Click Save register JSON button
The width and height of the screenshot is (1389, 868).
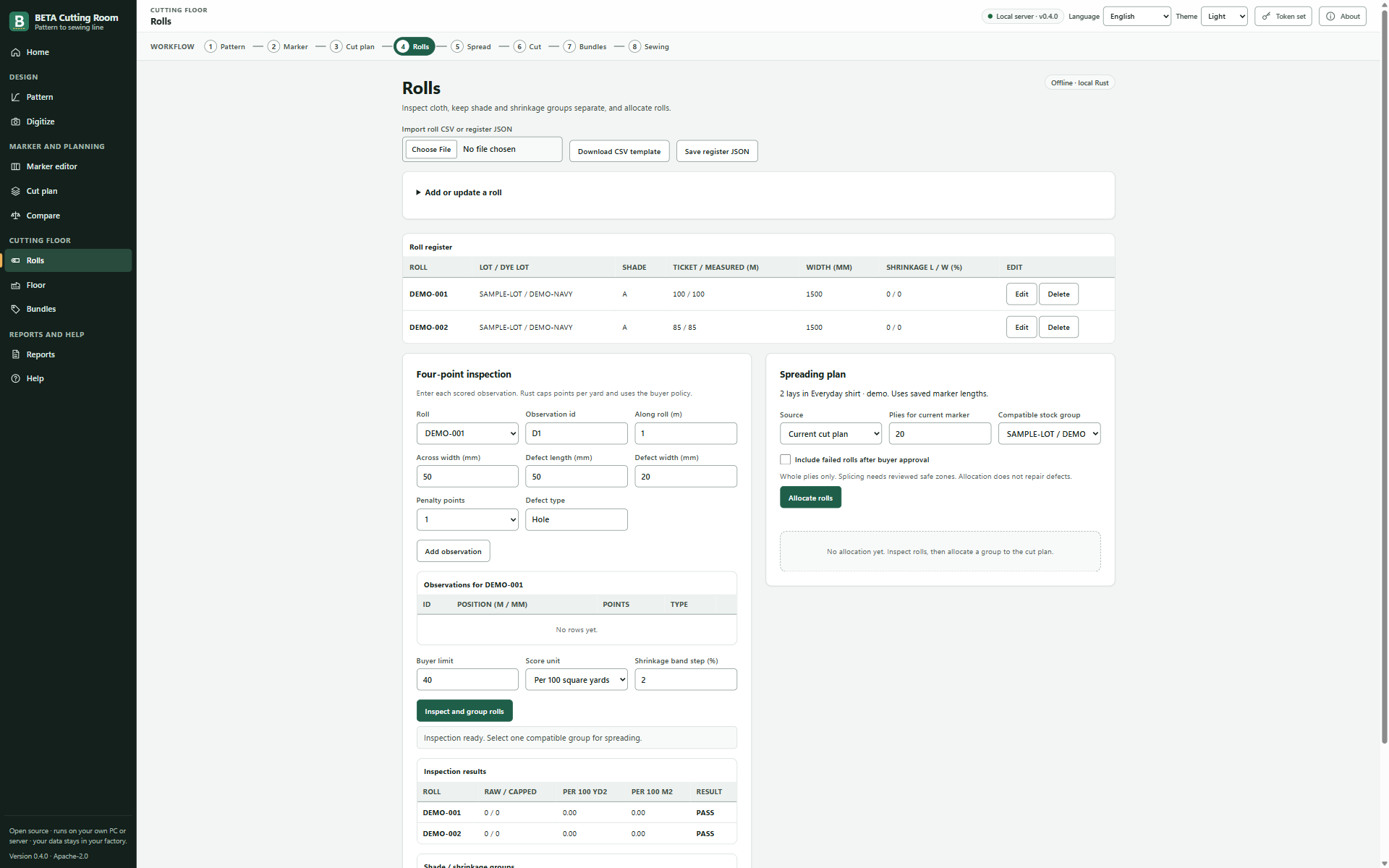click(x=717, y=151)
